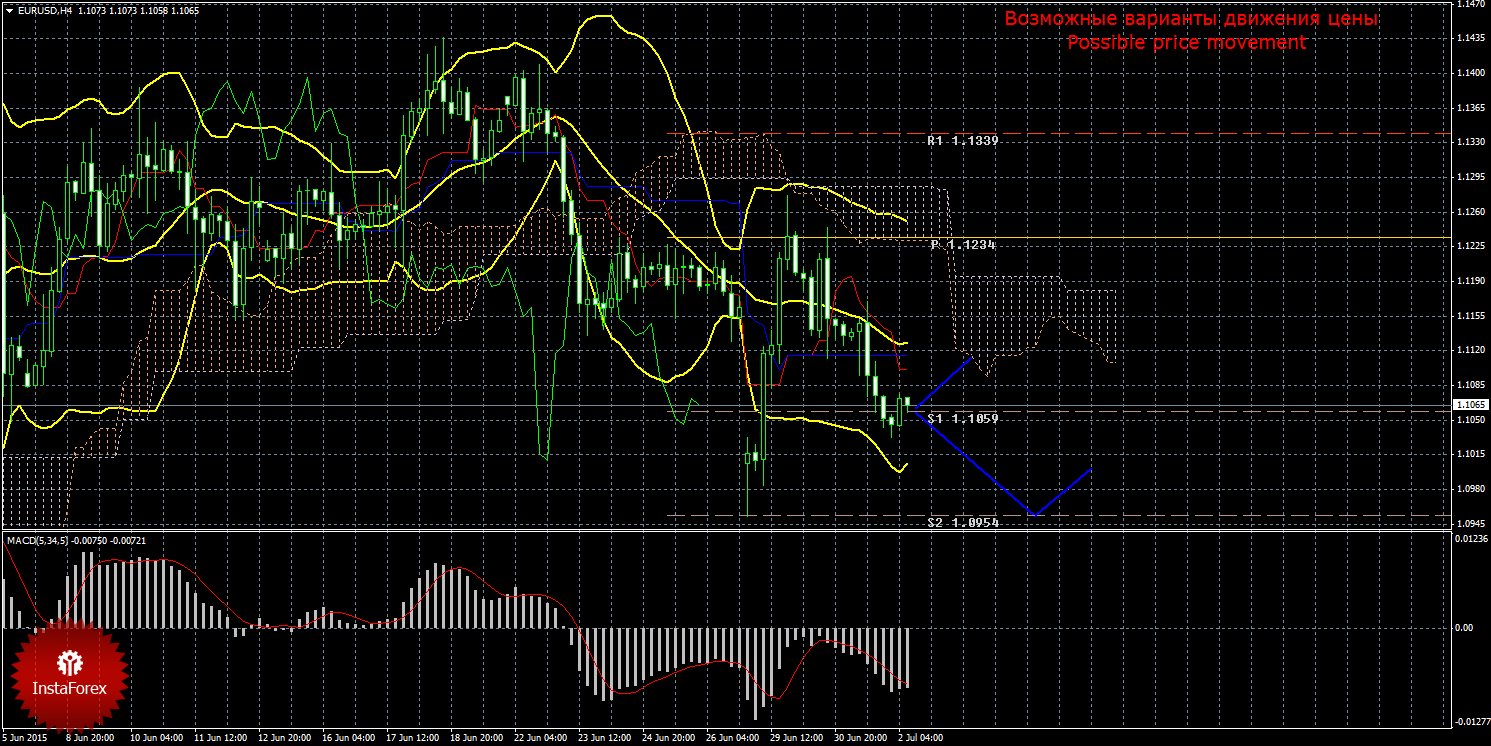Click the 1.1470 price scale value

[1468, 5]
